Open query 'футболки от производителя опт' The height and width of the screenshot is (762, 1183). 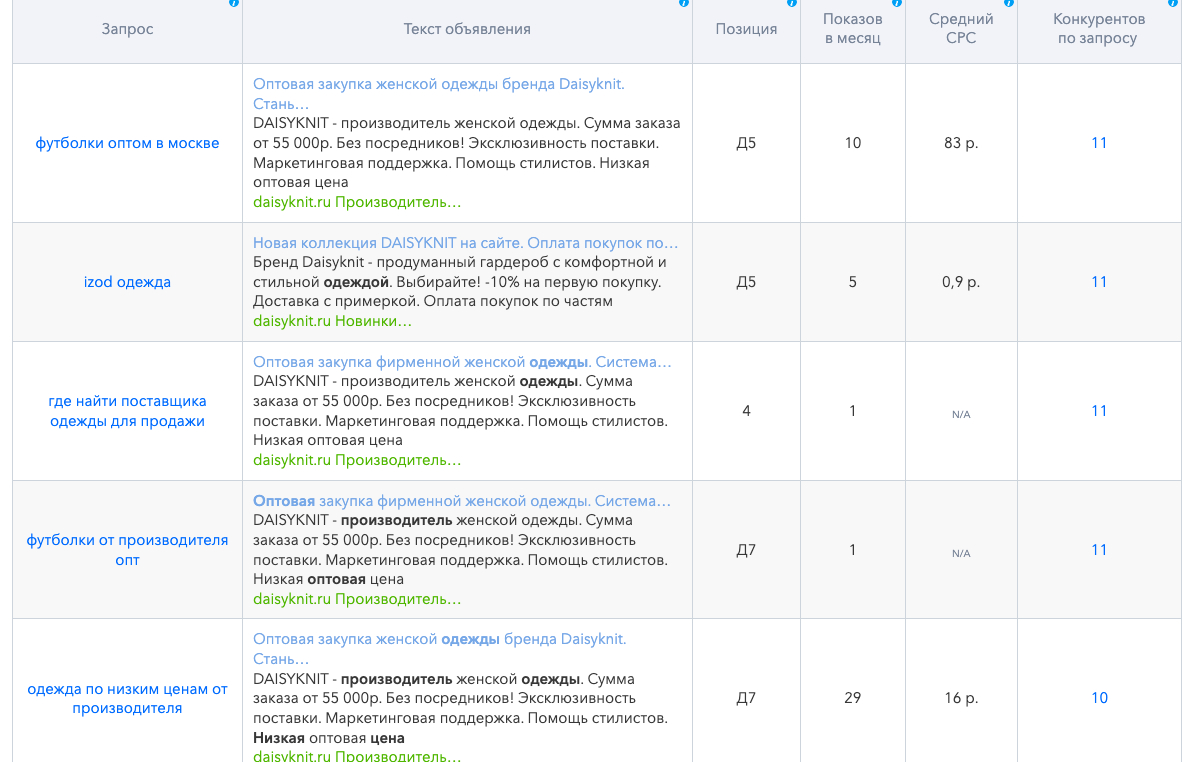(x=127, y=550)
